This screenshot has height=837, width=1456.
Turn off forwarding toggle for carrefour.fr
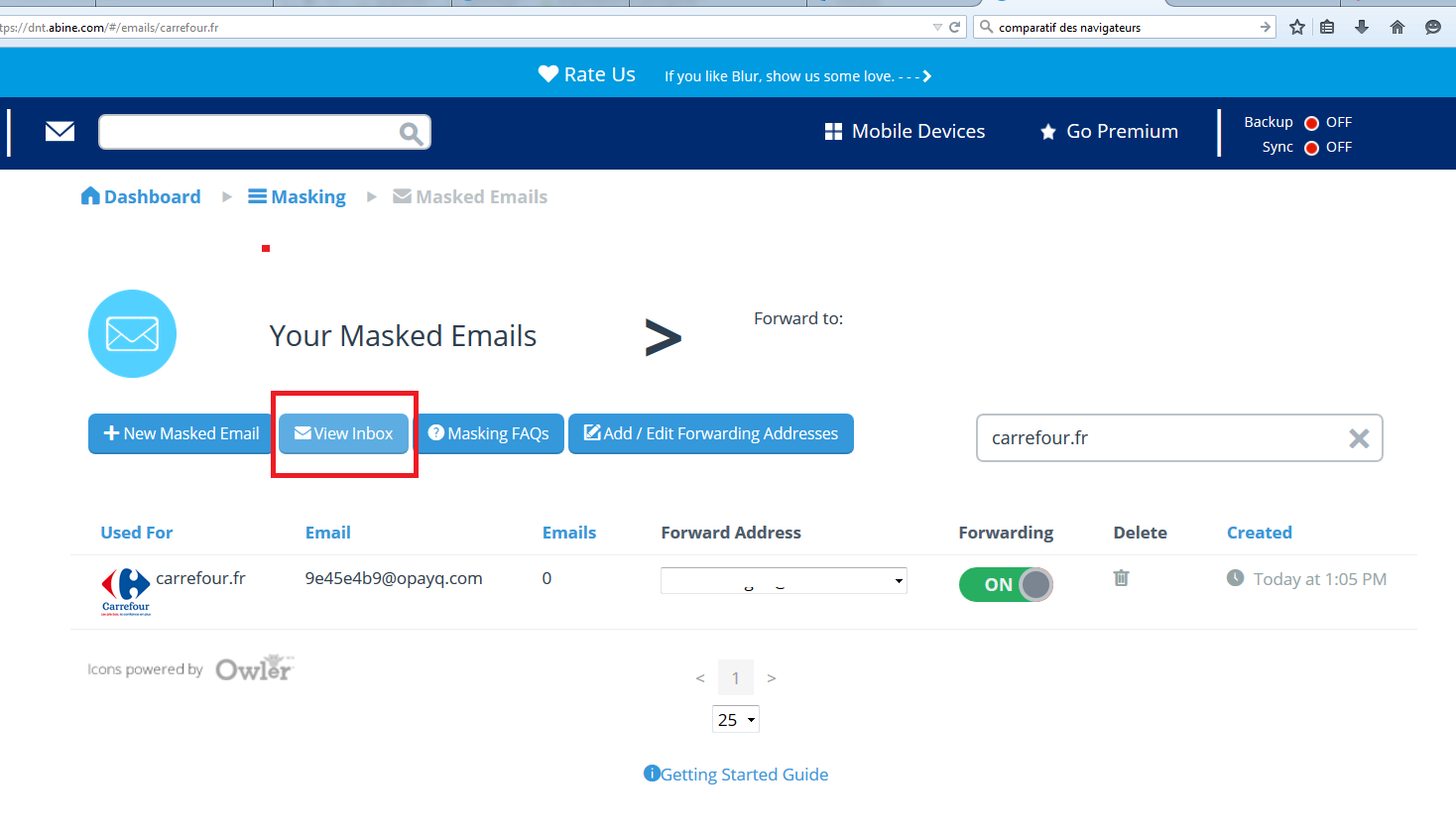(x=1006, y=584)
